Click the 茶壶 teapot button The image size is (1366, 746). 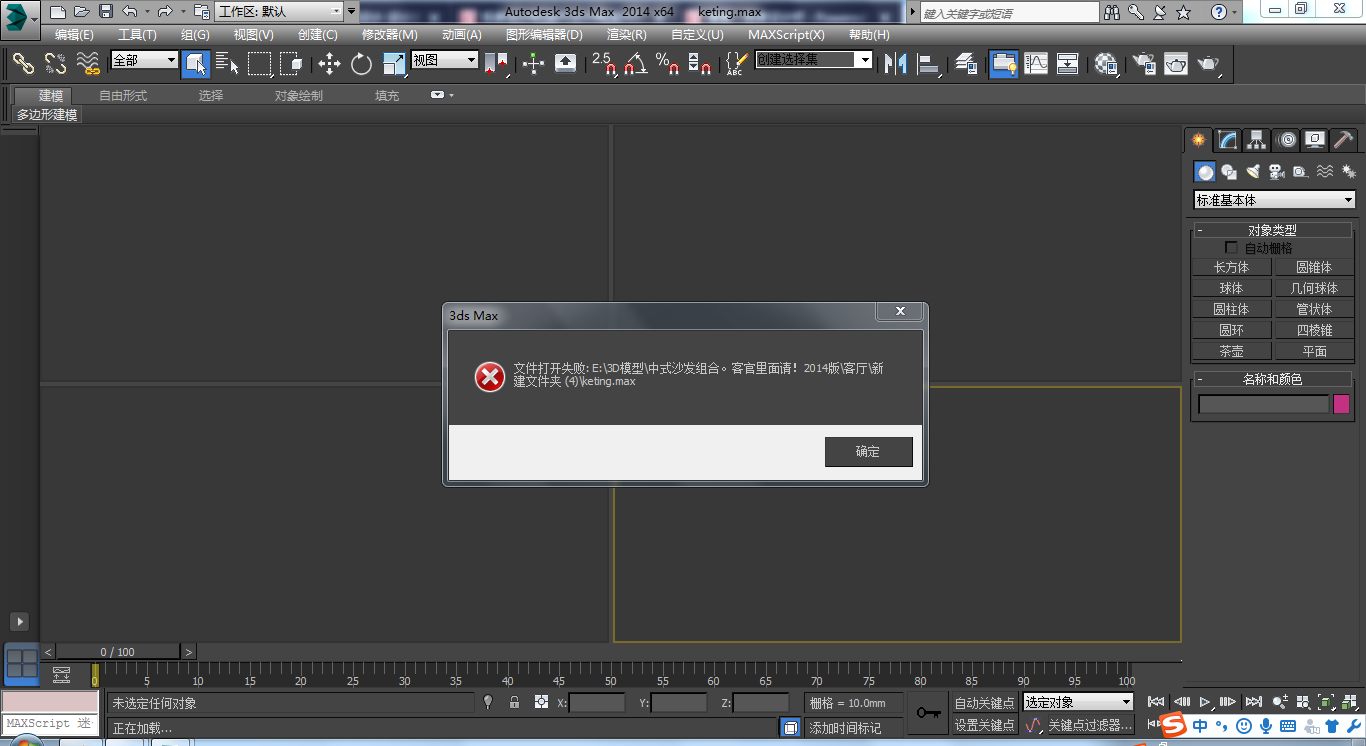coord(1232,351)
